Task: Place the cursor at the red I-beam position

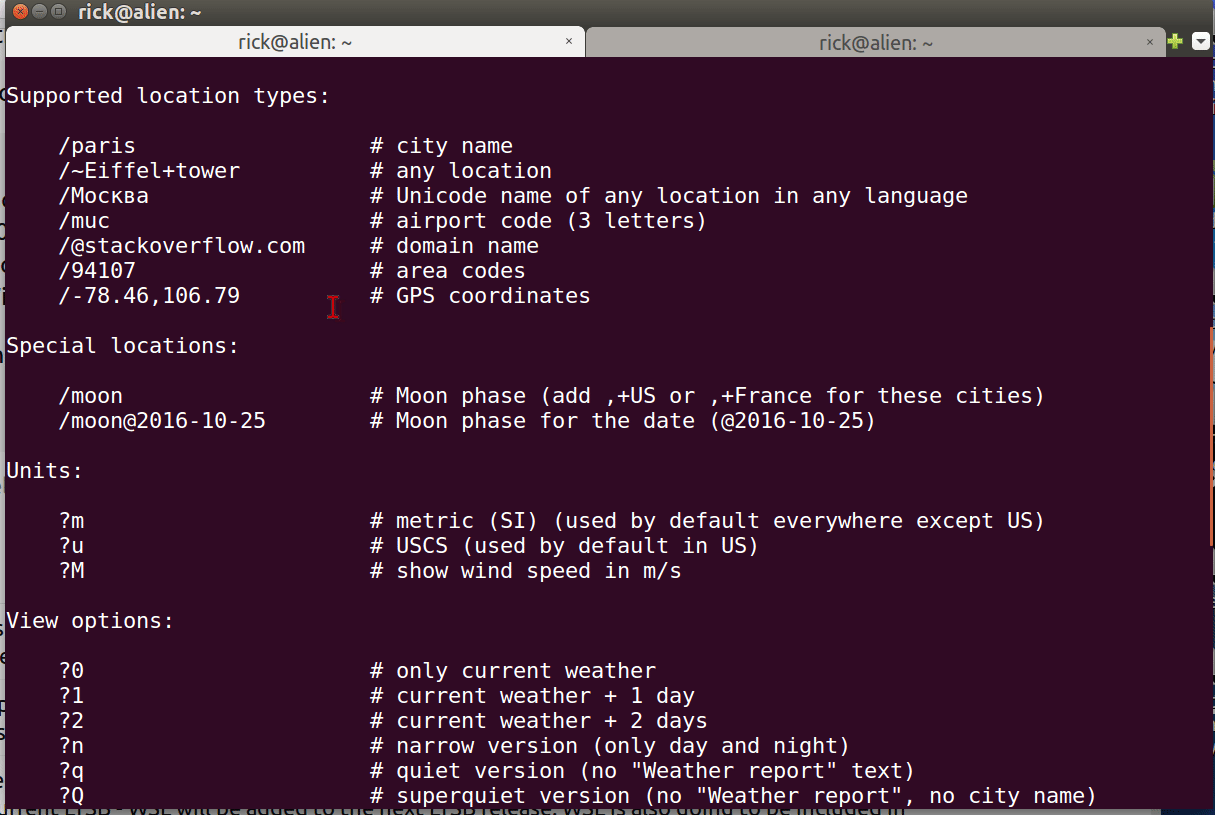Action: [333, 307]
